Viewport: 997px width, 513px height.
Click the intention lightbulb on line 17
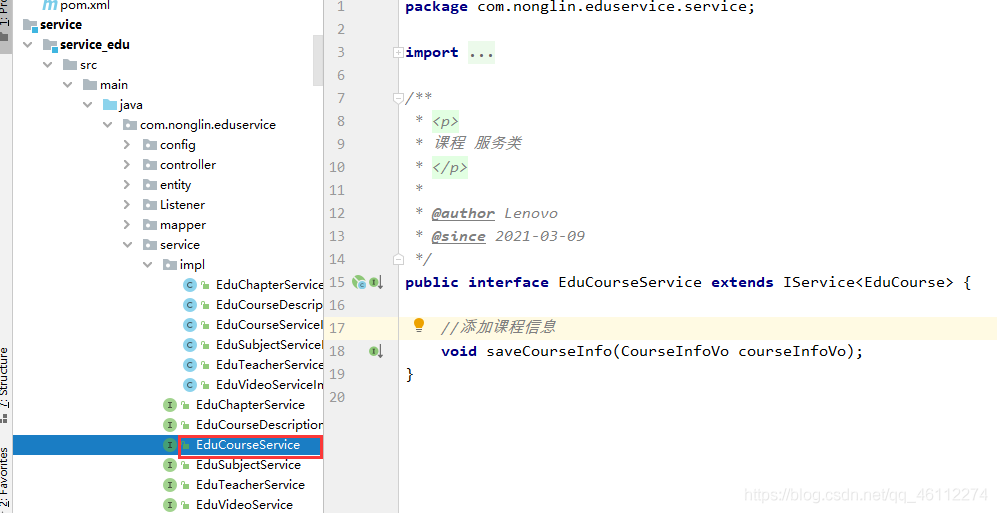pyautogui.click(x=418, y=325)
